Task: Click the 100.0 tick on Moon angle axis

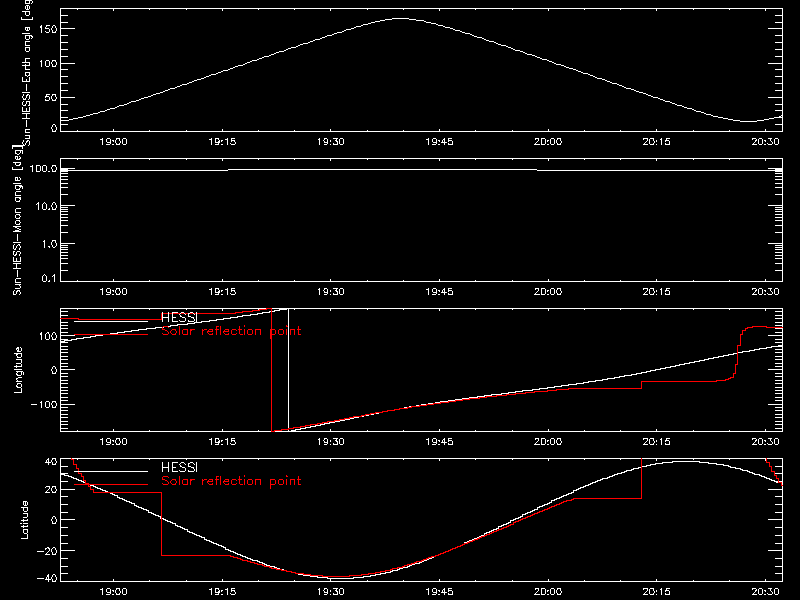Action: (44, 168)
